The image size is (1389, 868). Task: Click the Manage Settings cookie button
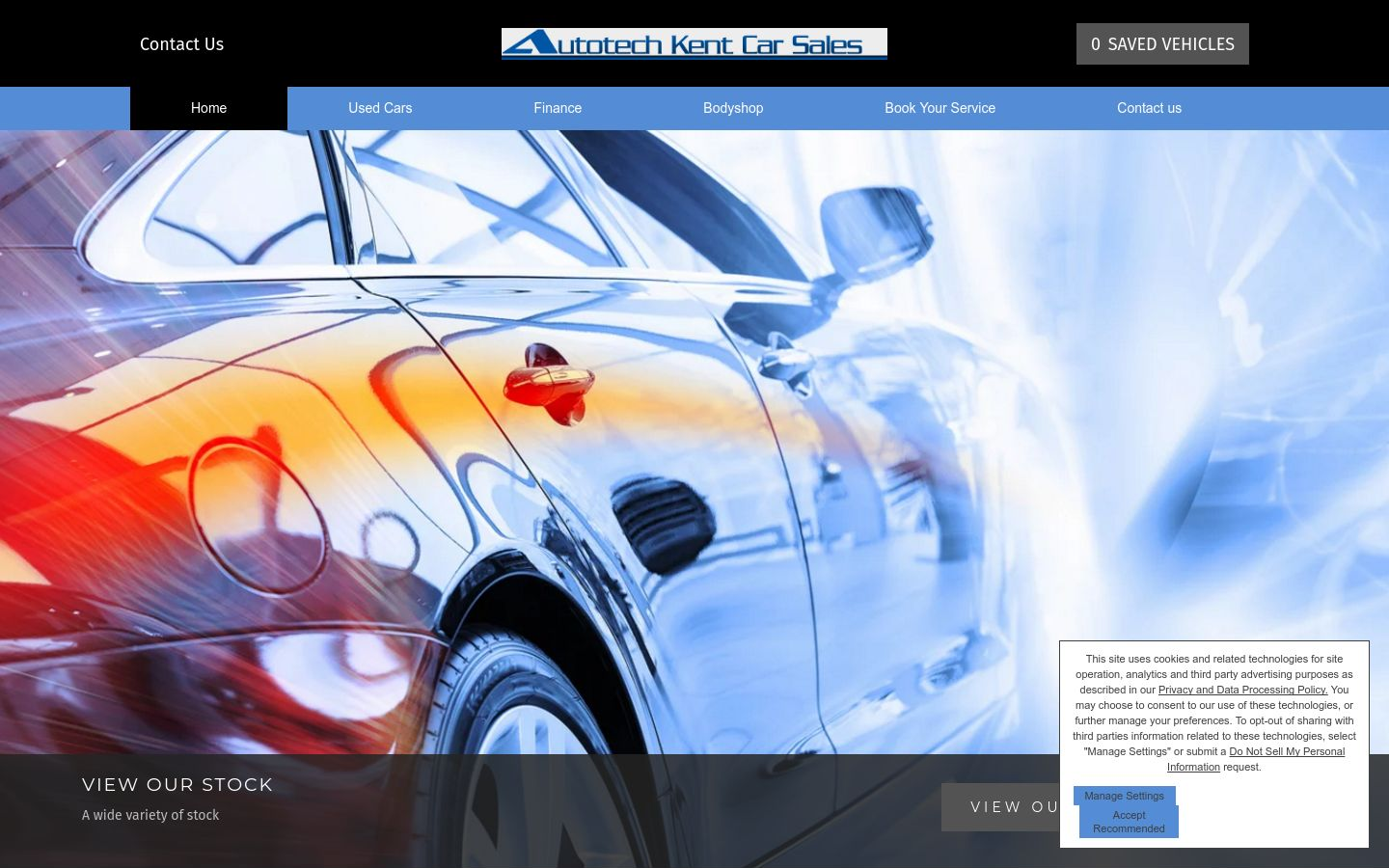click(x=1124, y=796)
